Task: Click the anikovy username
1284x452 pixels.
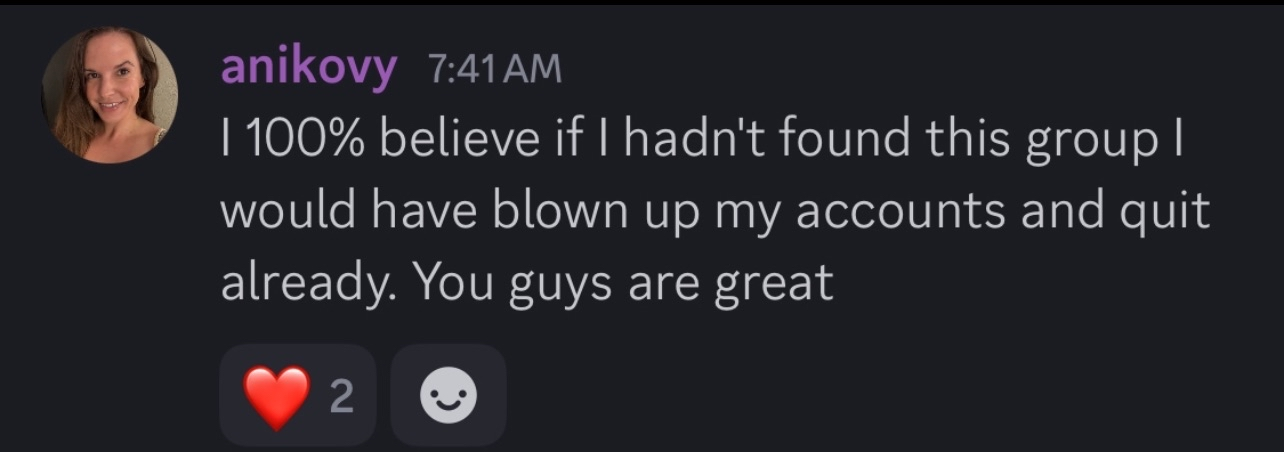Action: (307, 68)
